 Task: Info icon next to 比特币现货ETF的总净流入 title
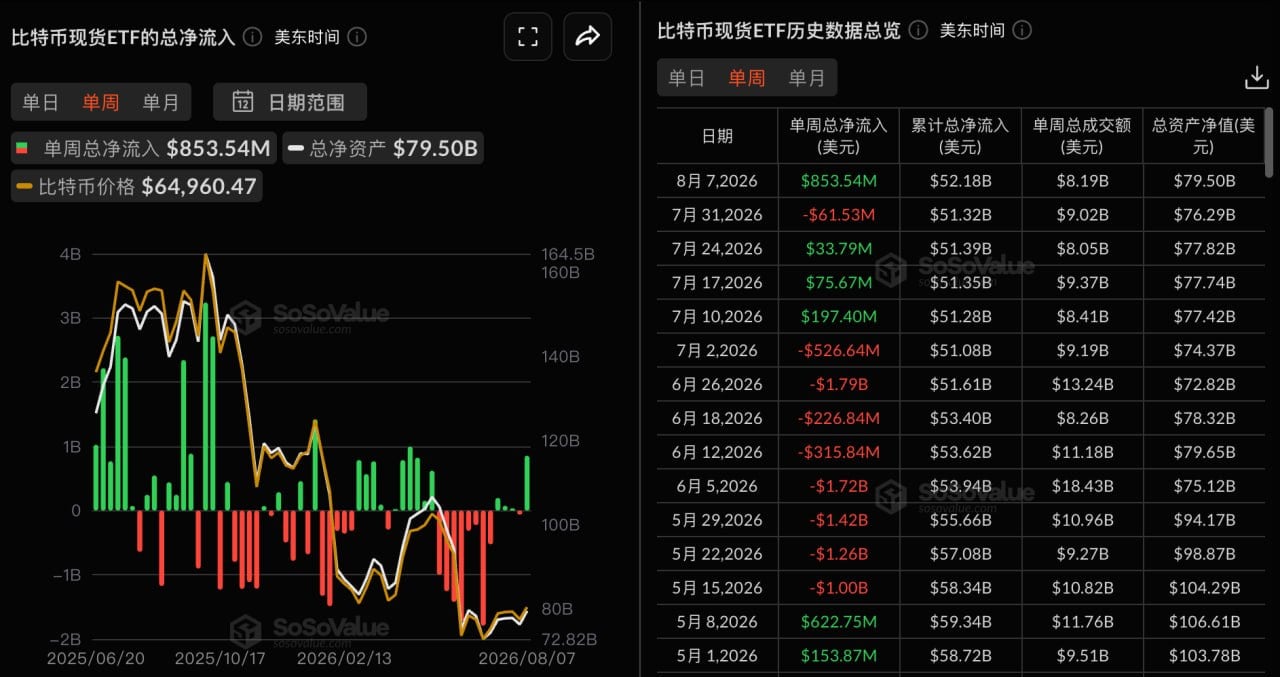253,37
